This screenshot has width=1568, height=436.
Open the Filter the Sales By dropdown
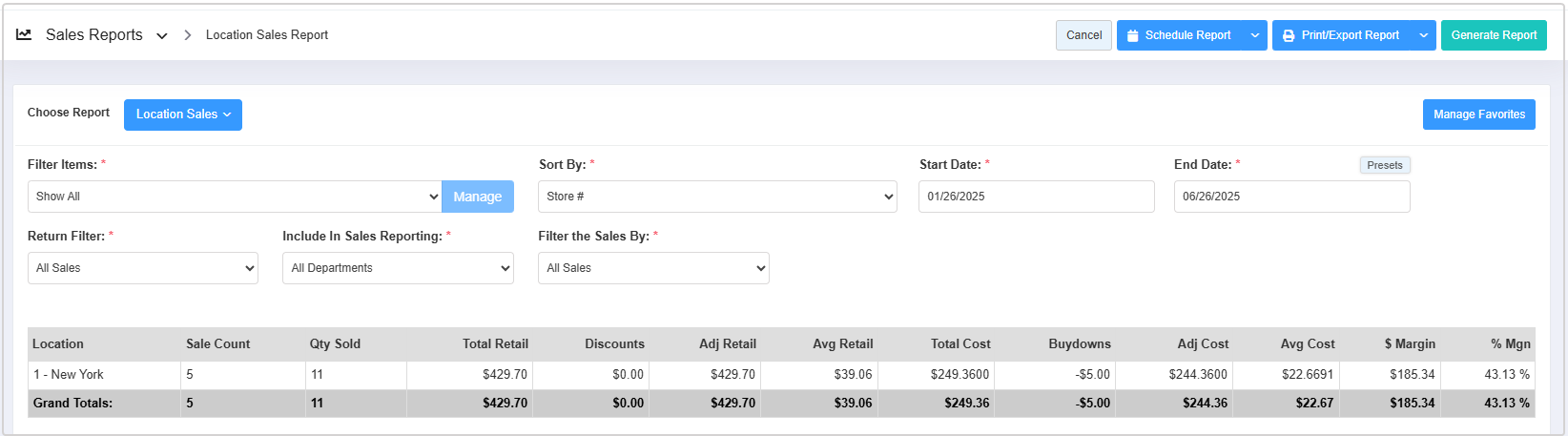pos(653,268)
